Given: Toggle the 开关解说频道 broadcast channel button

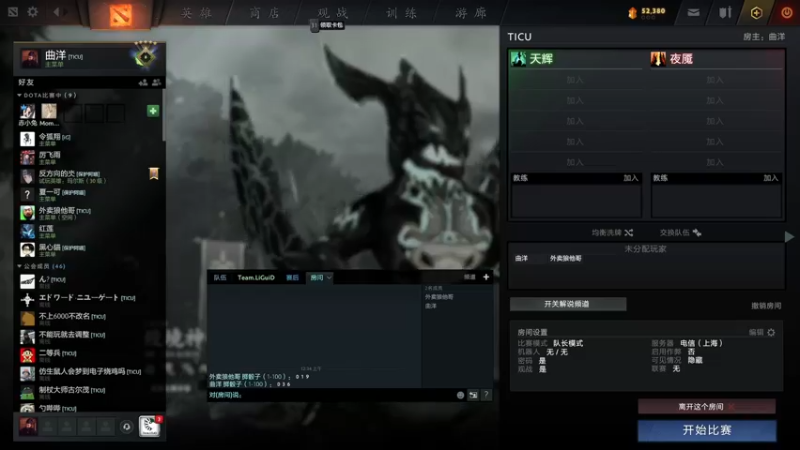Looking at the screenshot, I should point(567,304).
